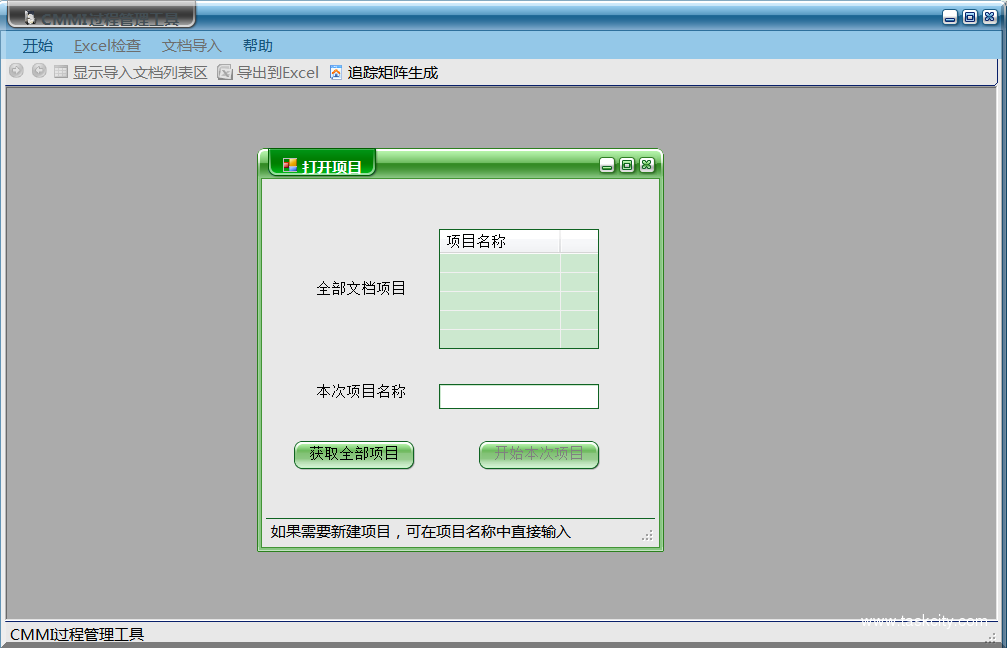Select 追踪矩阵生成 in the toolbar

coord(394,71)
